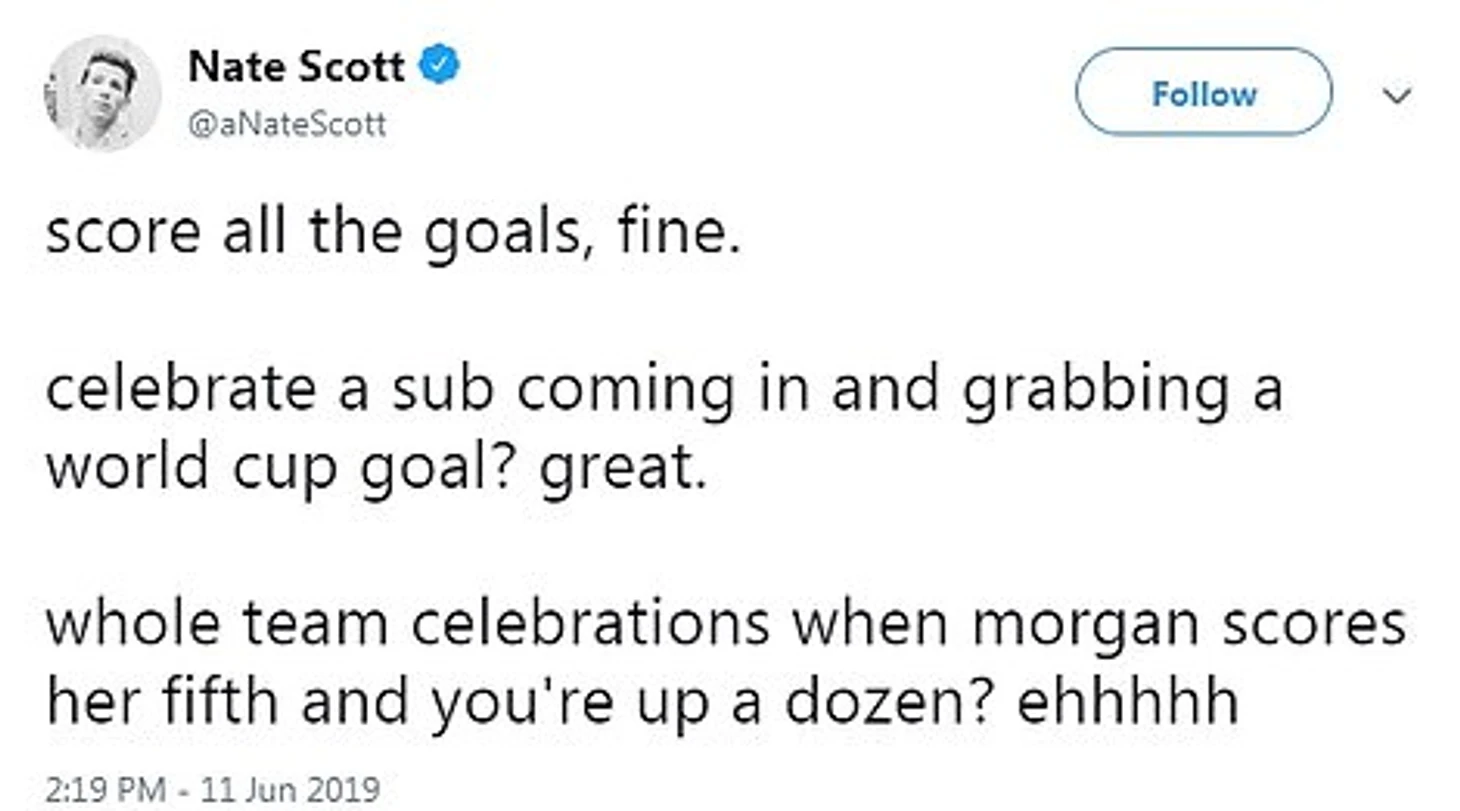Screen dimensions: 1460x811
Task: Open the @aNateScott handle link
Action: pyautogui.click(x=287, y=126)
